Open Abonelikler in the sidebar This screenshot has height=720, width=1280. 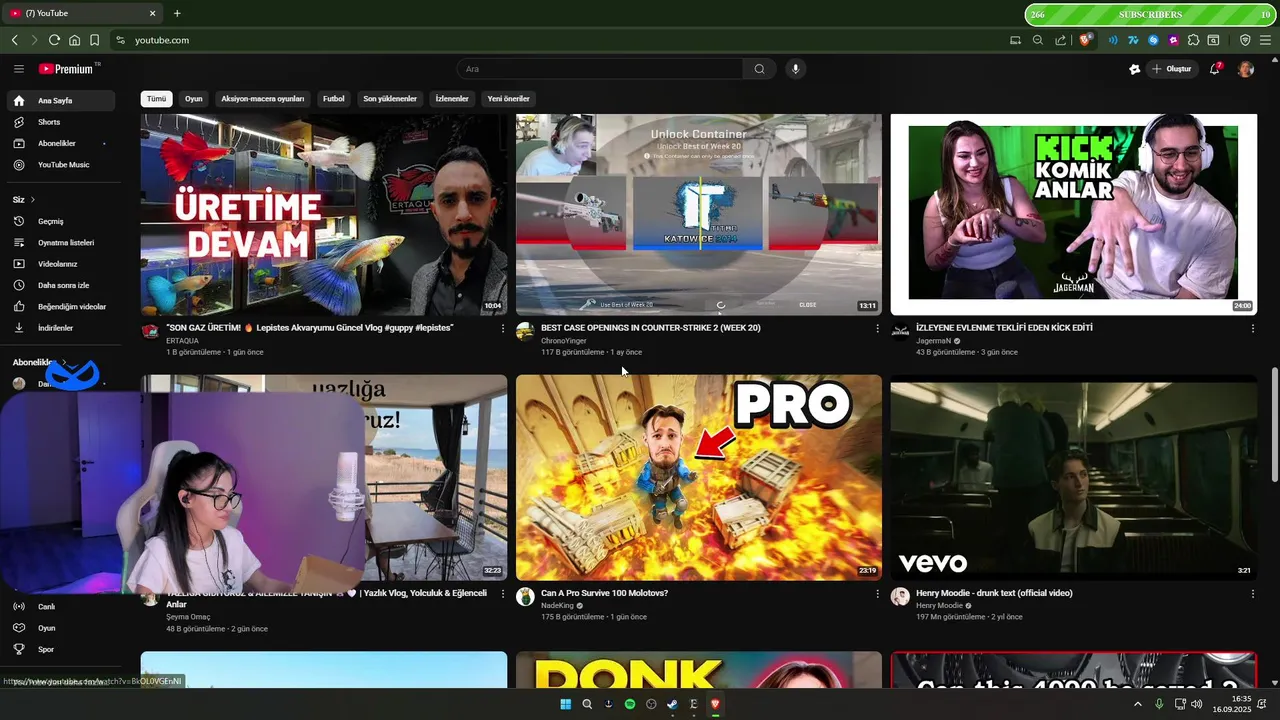[60, 143]
